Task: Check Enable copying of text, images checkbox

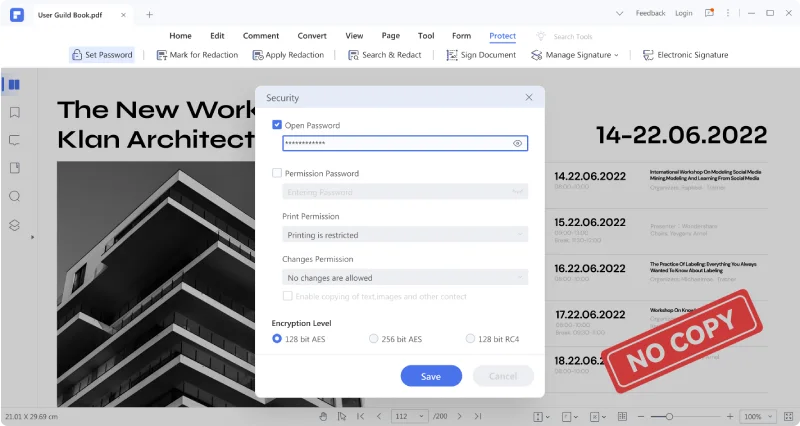Action: click(288, 296)
